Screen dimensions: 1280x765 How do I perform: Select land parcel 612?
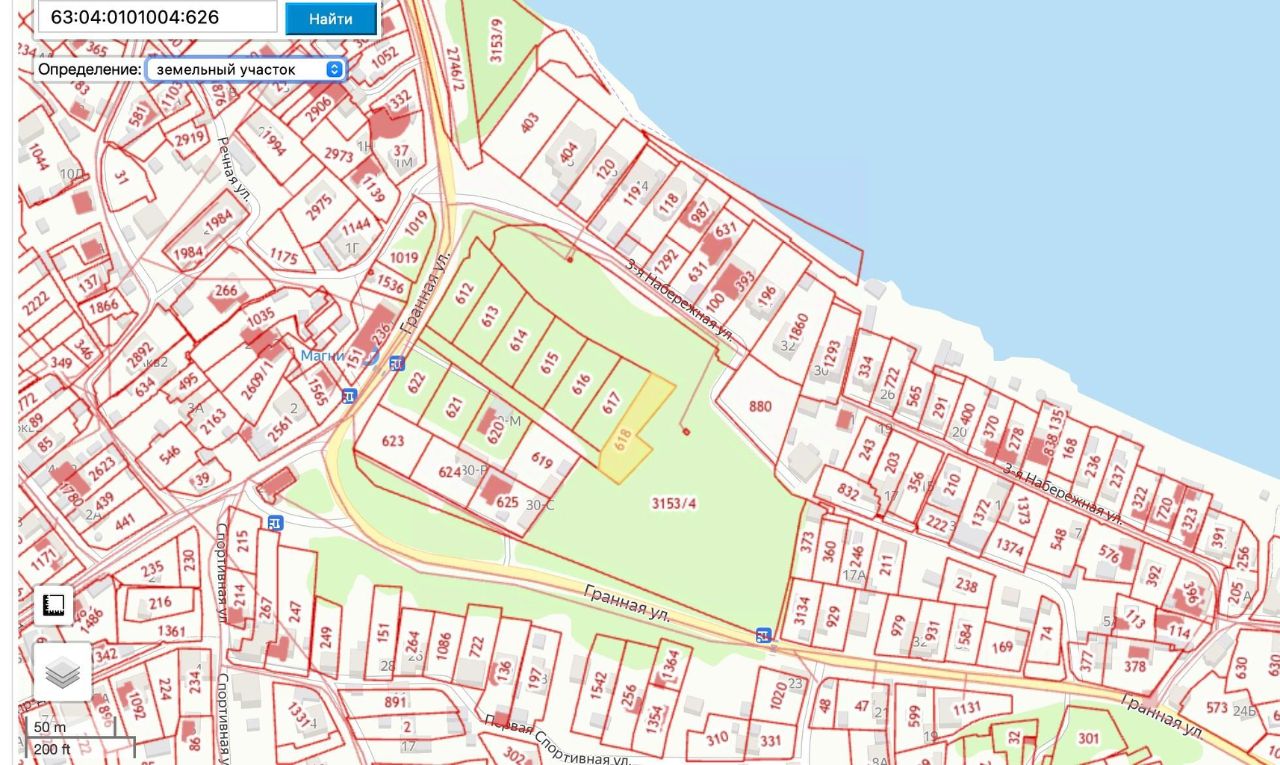pos(464,293)
